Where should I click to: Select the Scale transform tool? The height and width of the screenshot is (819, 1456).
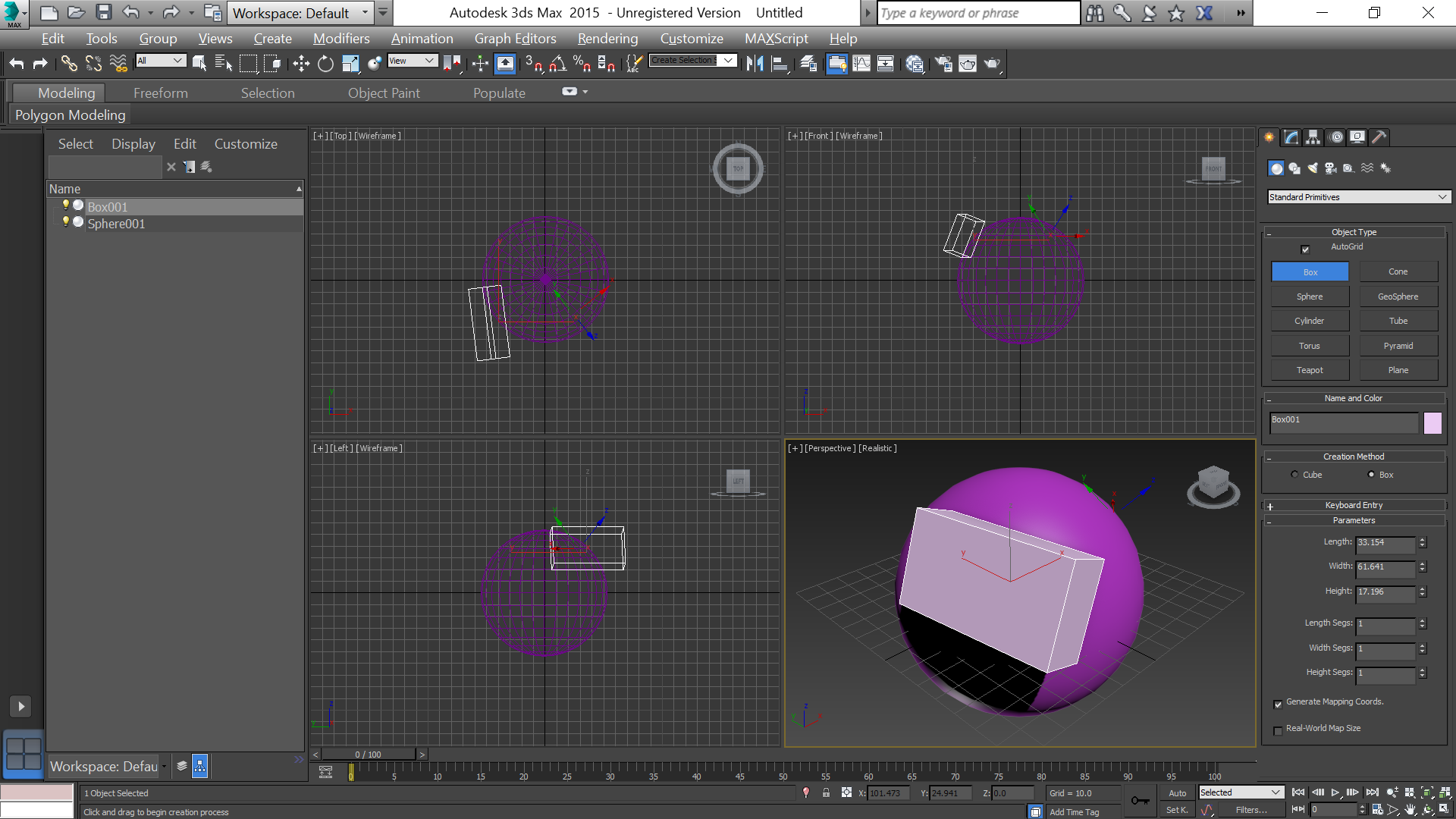(350, 64)
